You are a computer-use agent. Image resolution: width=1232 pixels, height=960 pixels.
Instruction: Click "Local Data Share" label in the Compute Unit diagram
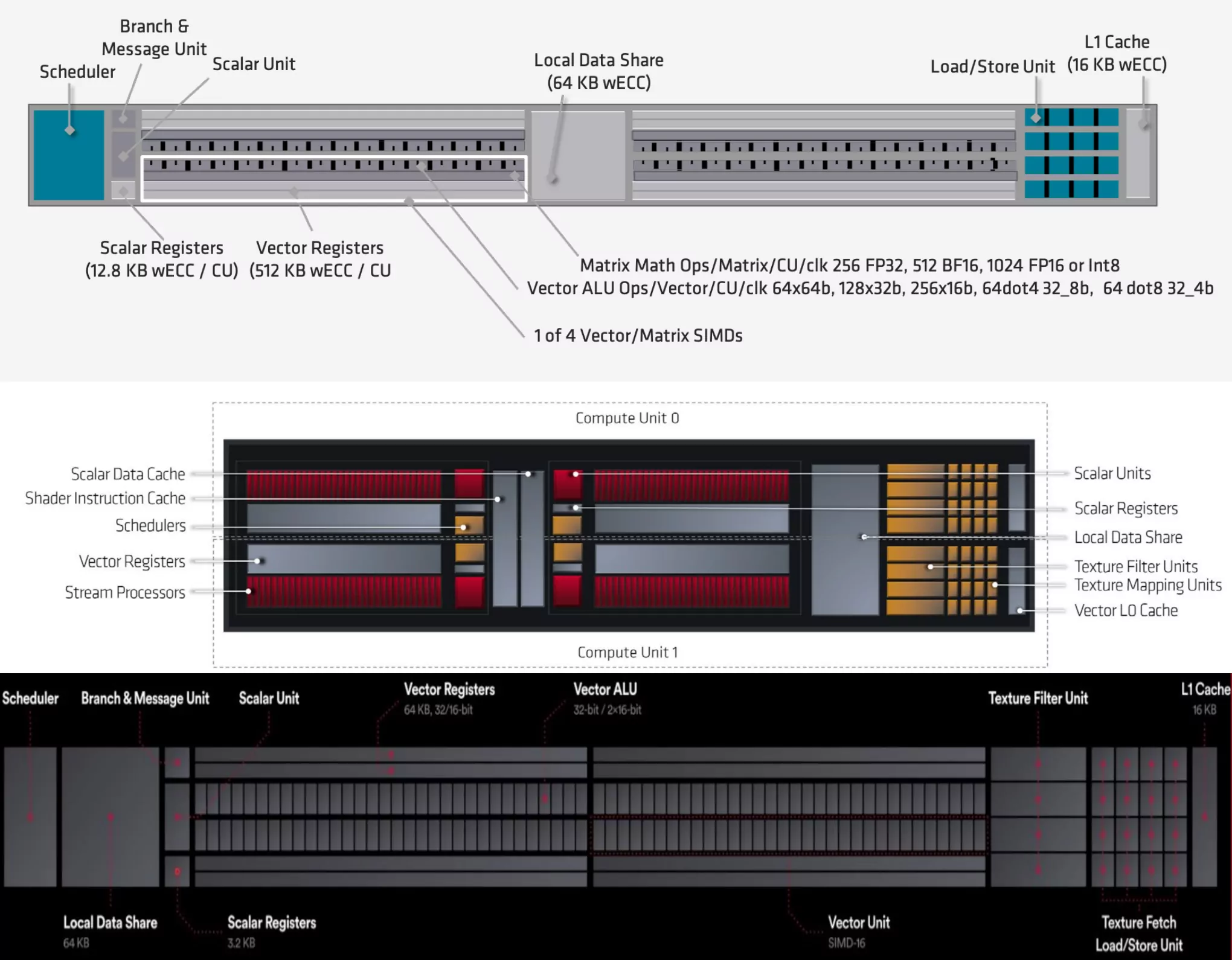[1128, 537]
